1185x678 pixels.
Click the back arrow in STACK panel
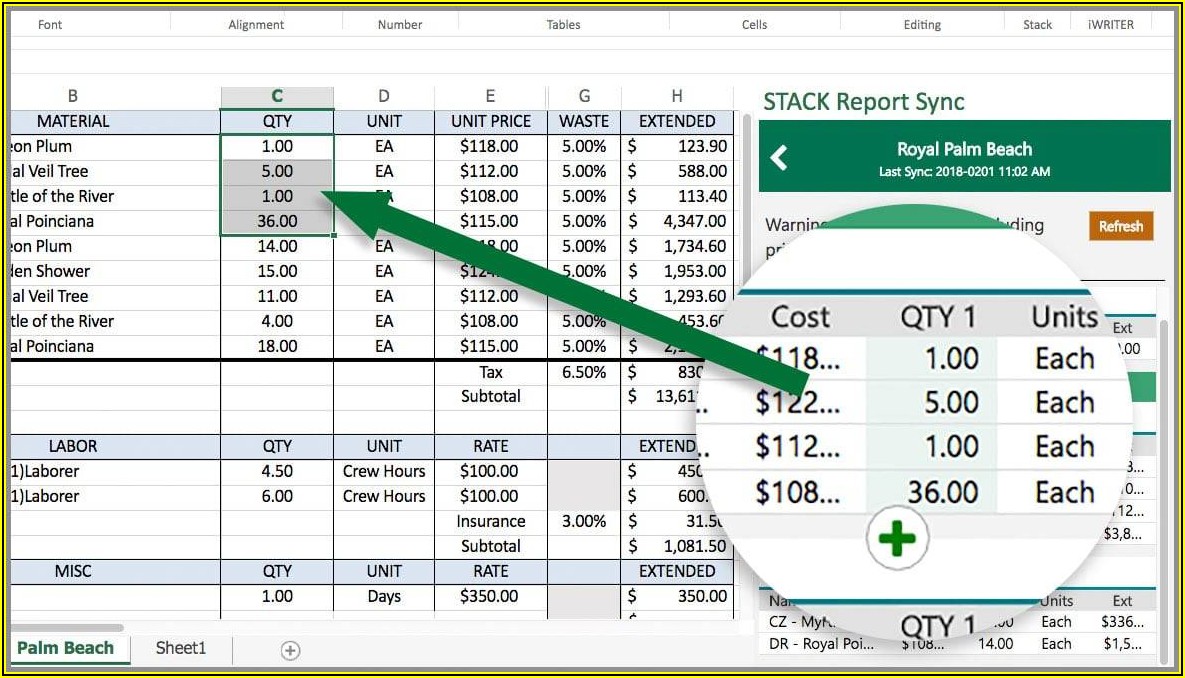pyautogui.click(x=779, y=157)
